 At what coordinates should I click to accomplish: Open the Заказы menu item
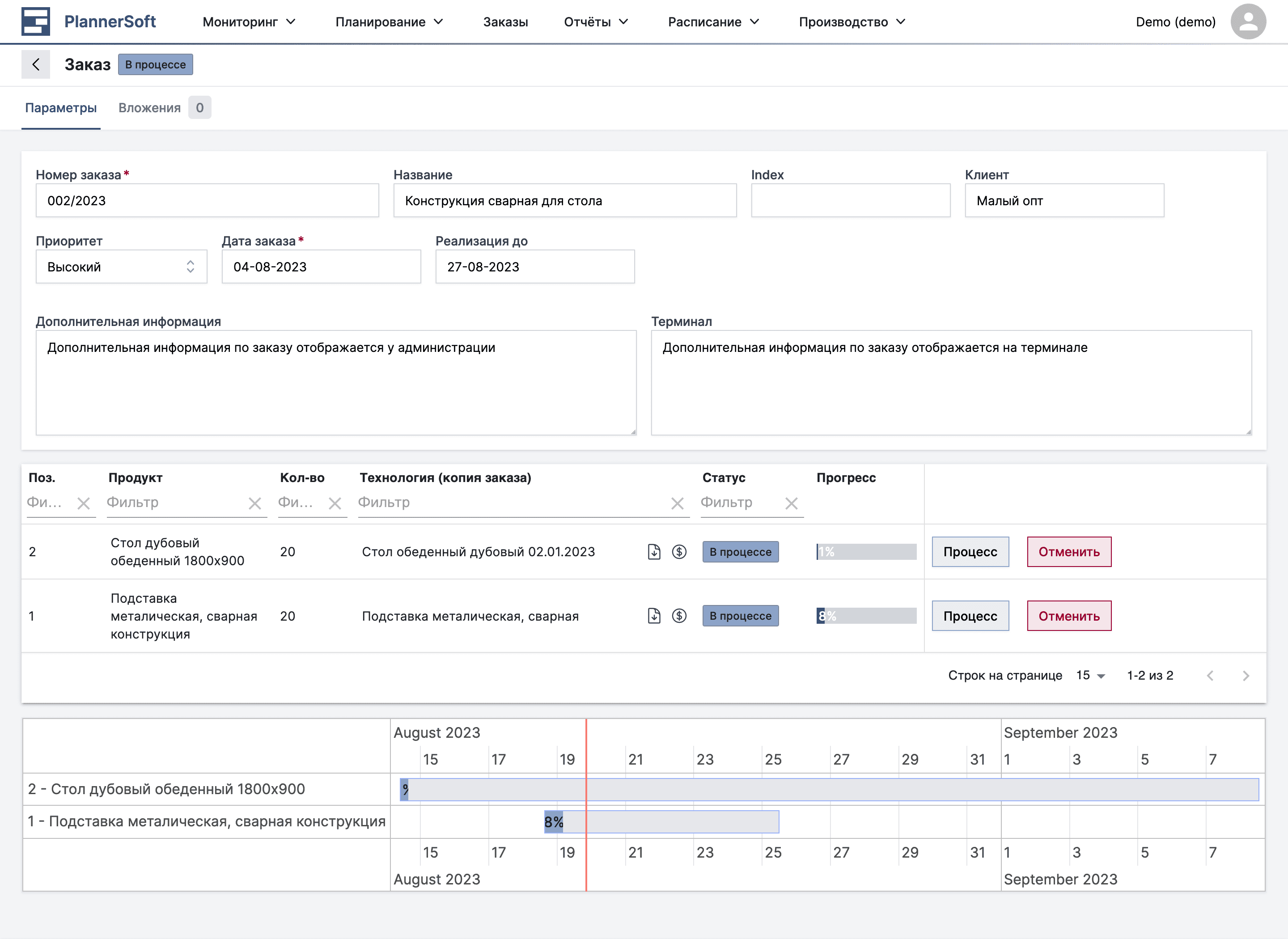tap(505, 21)
